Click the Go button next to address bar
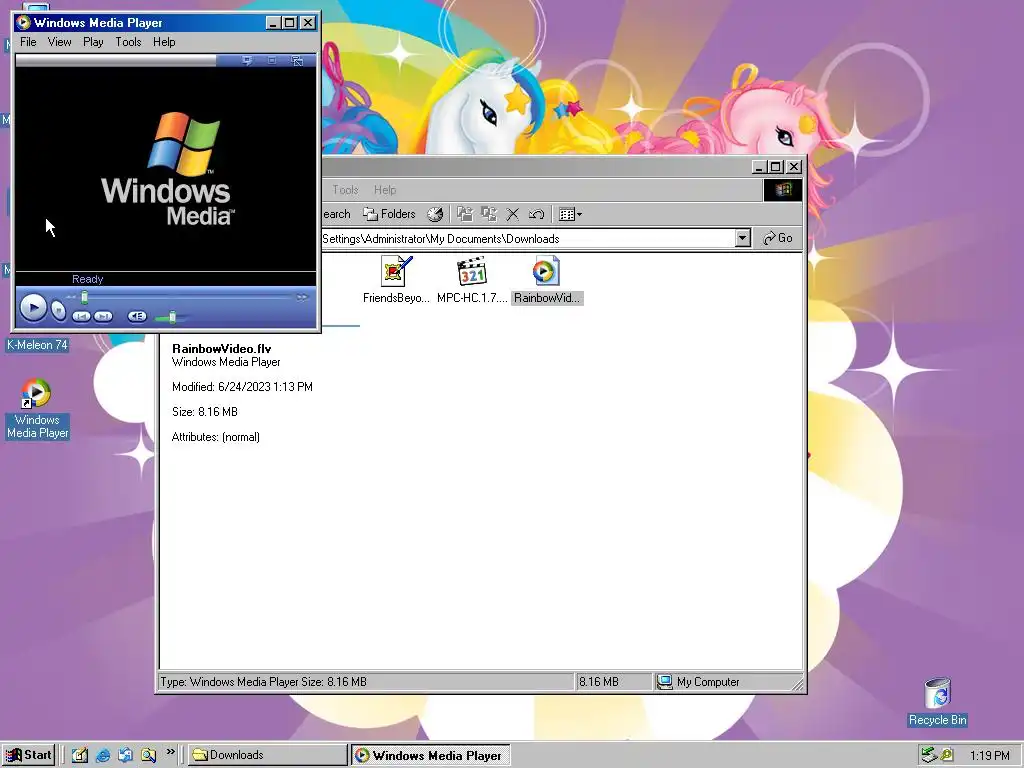 point(778,238)
